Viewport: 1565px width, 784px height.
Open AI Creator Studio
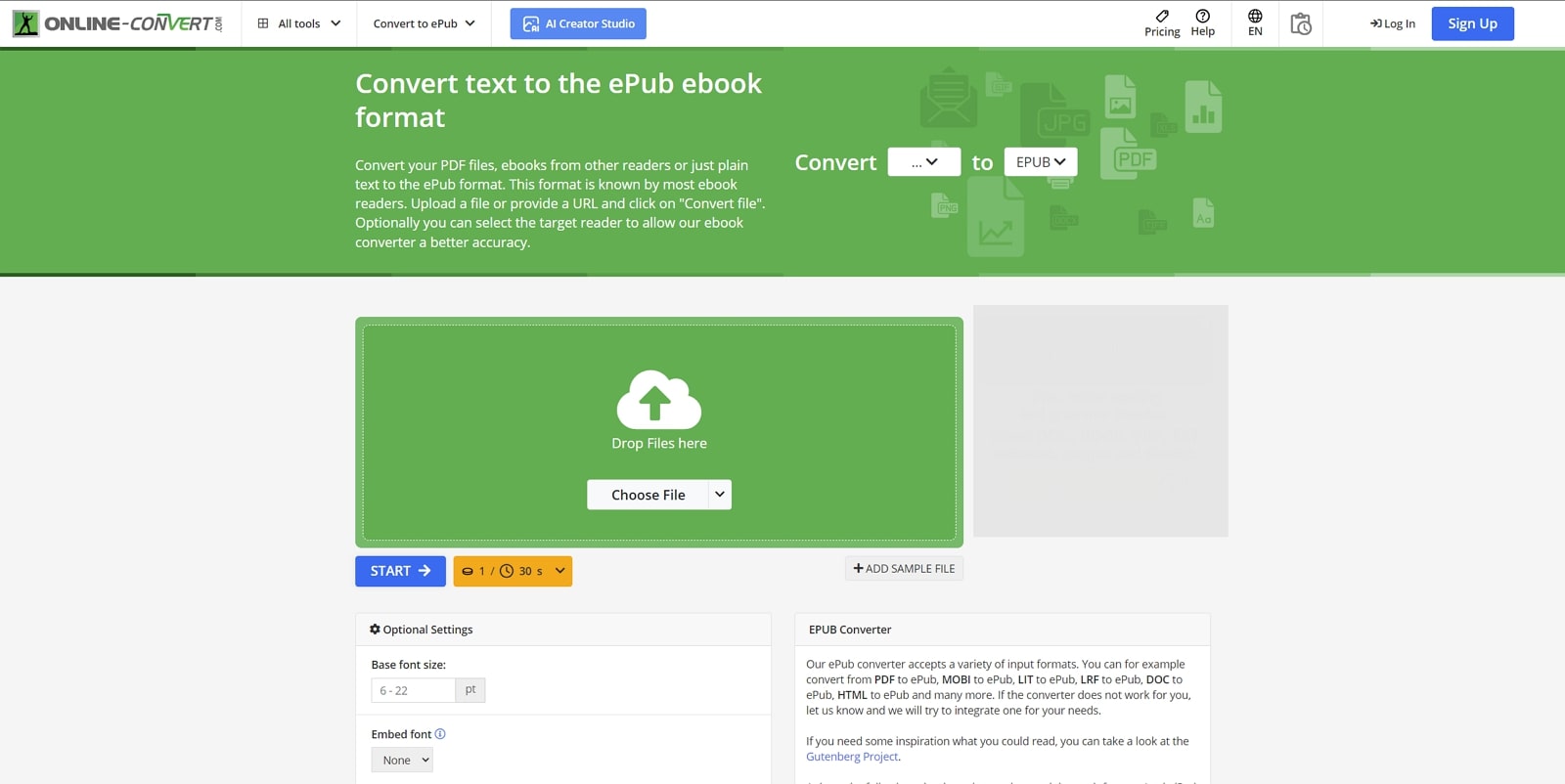578,23
